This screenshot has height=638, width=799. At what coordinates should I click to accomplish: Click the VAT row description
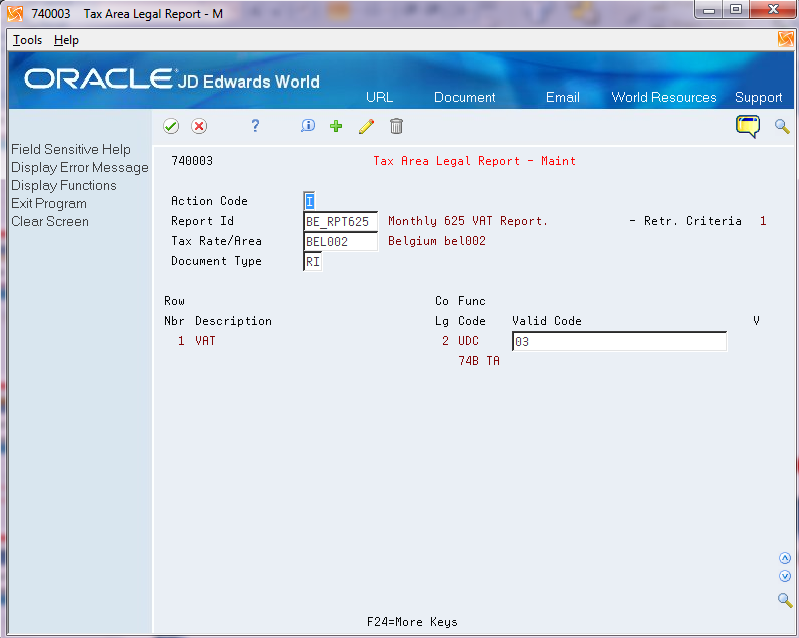205,340
